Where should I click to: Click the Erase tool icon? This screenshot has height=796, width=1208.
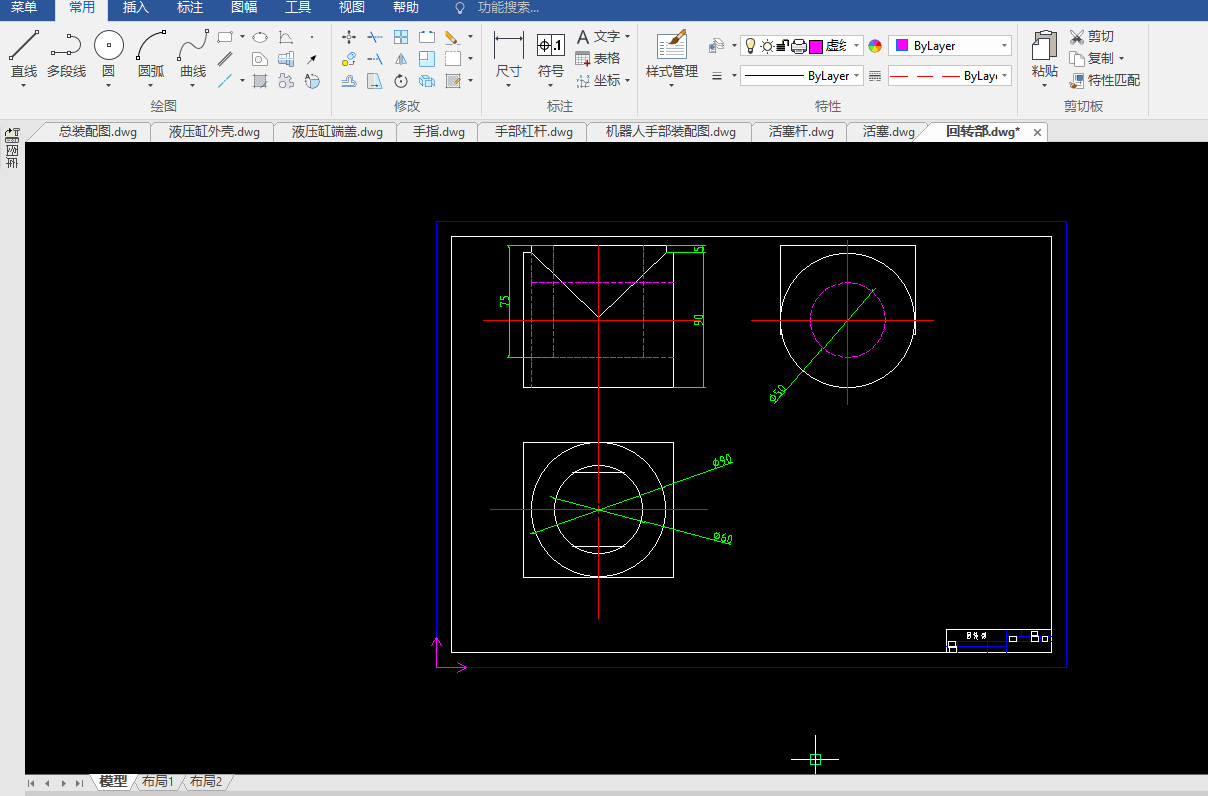tap(451, 37)
